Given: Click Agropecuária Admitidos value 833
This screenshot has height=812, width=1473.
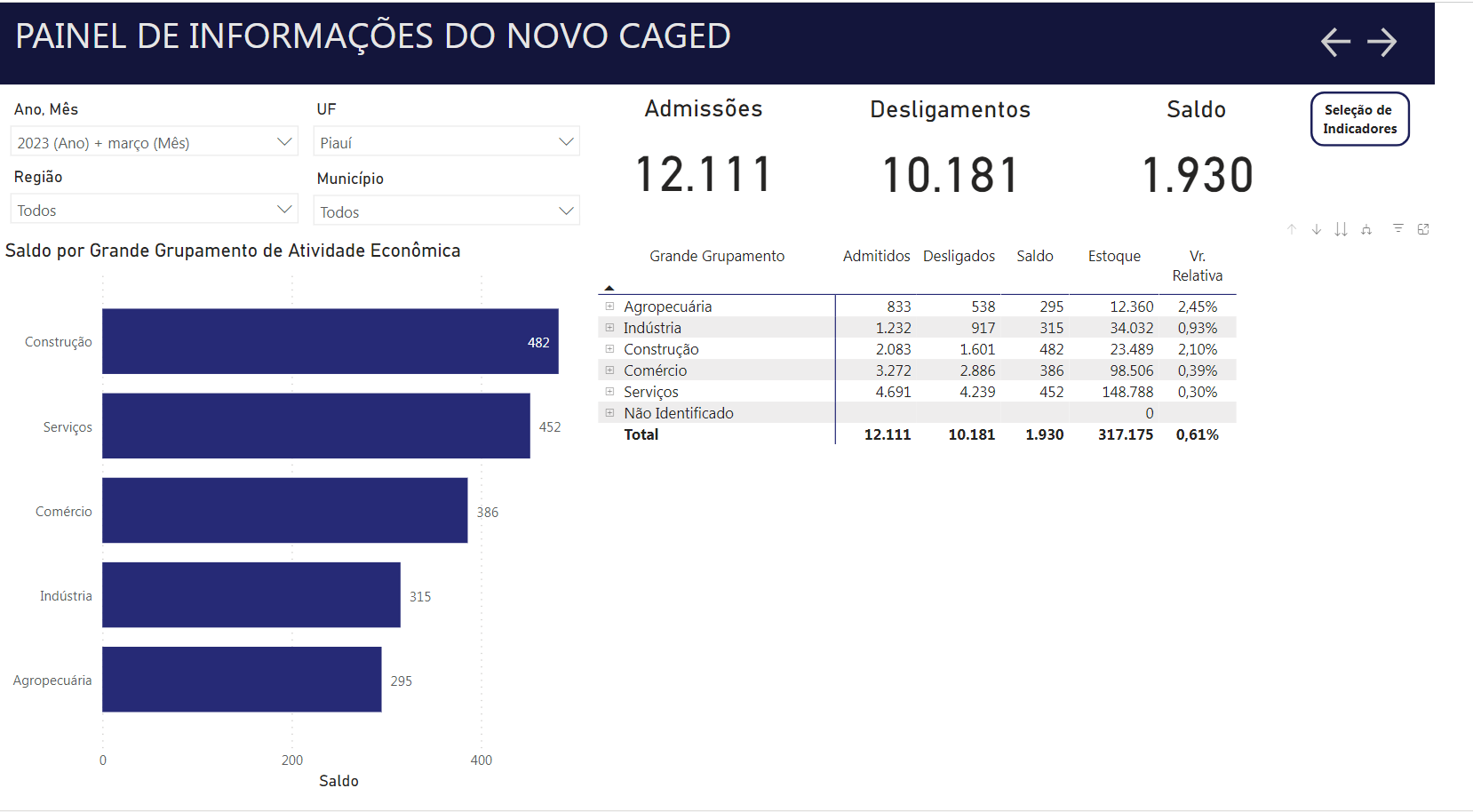Looking at the screenshot, I should [x=899, y=306].
